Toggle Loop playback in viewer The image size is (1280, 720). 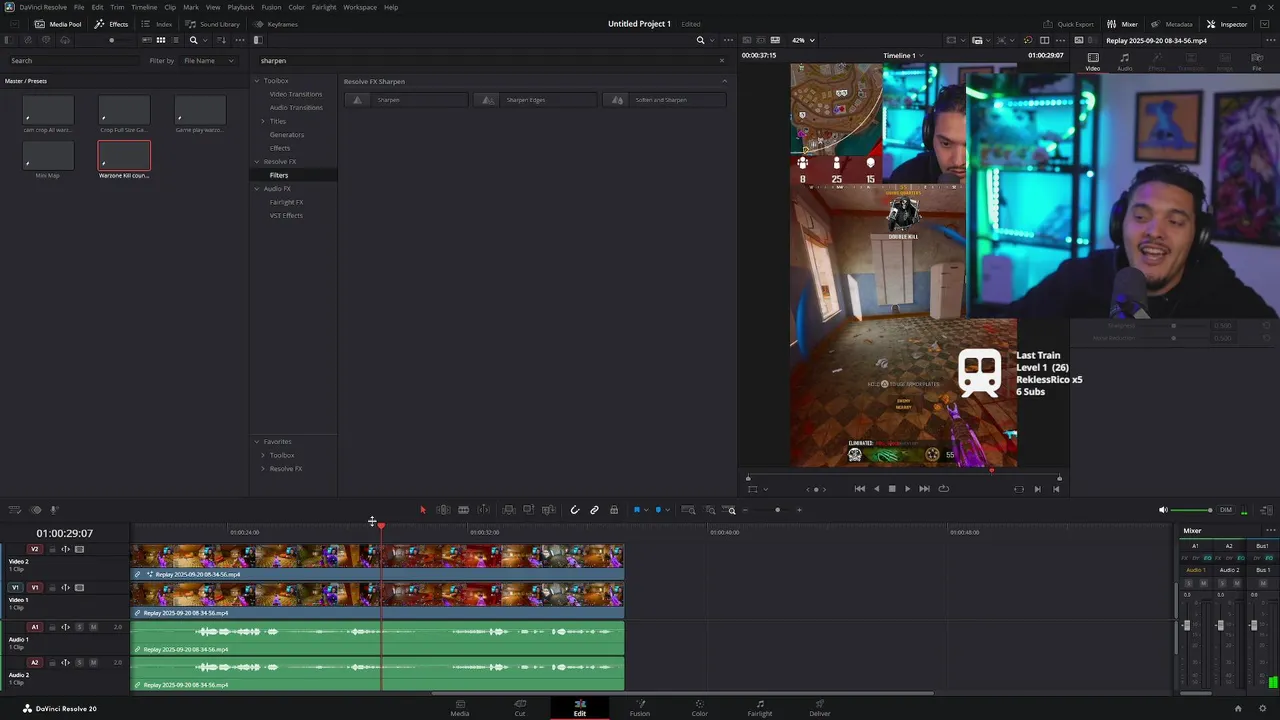[x=943, y=489]
